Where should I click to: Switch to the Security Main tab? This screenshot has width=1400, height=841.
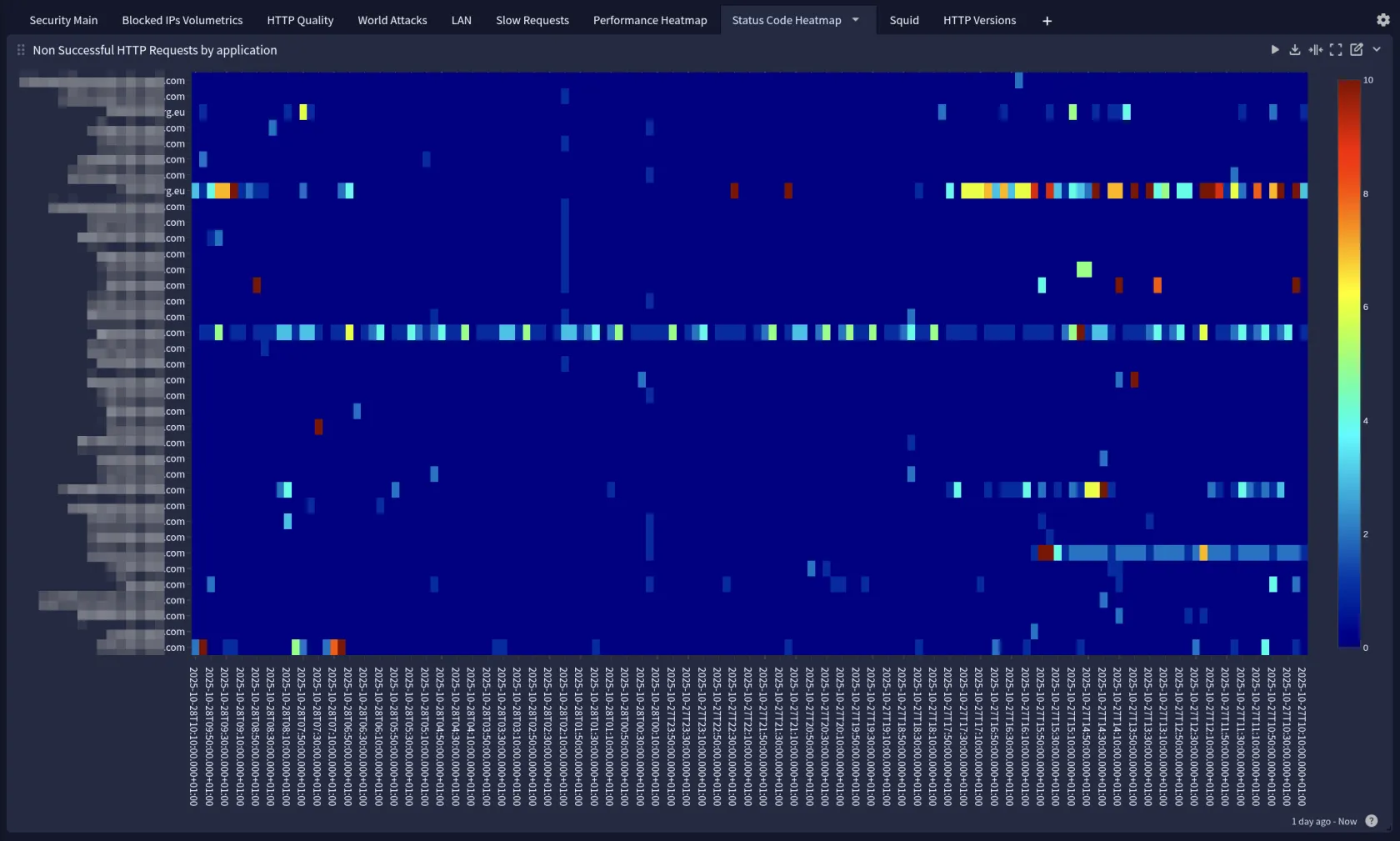(x=63, y=20)
